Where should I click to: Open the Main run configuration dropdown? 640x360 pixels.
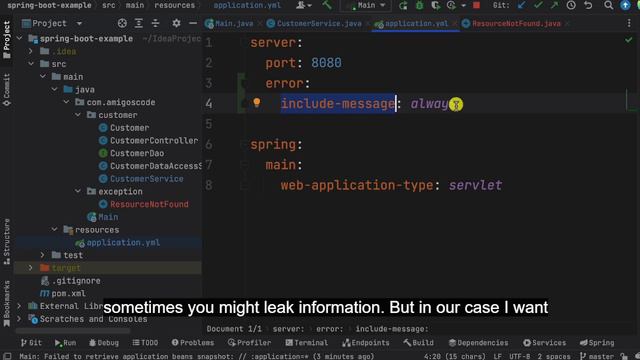click(366, 5)
